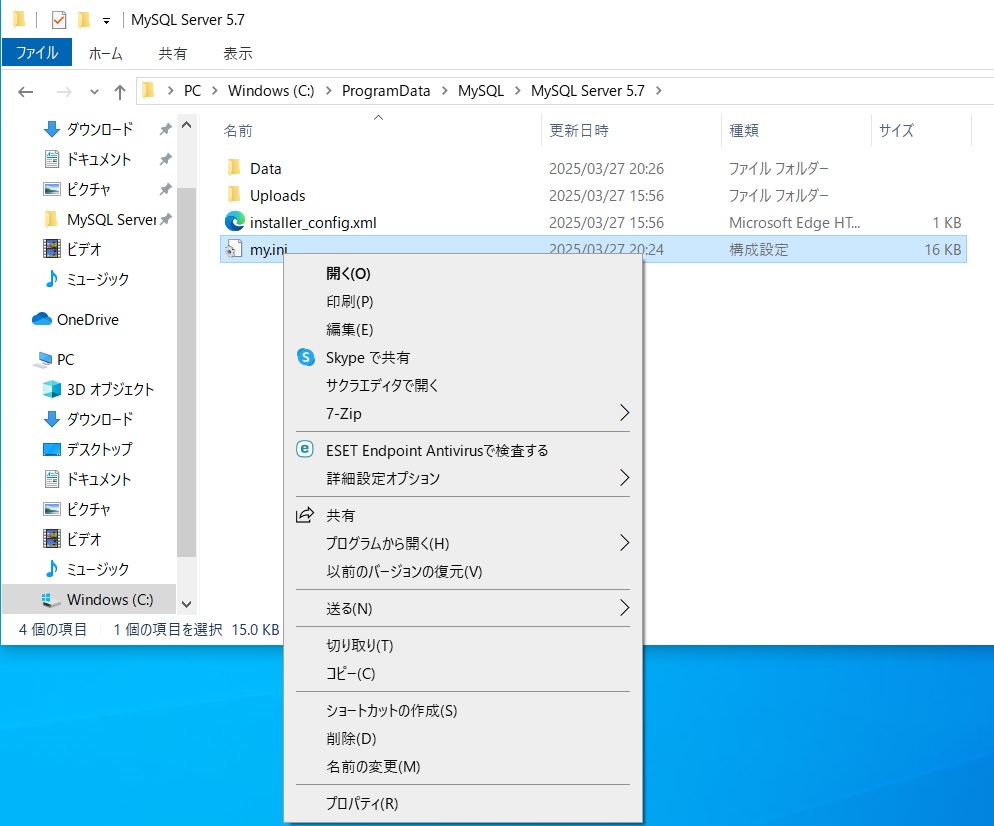Select the Uploads folder name
The image size is (994, 826).
(278, 195)
